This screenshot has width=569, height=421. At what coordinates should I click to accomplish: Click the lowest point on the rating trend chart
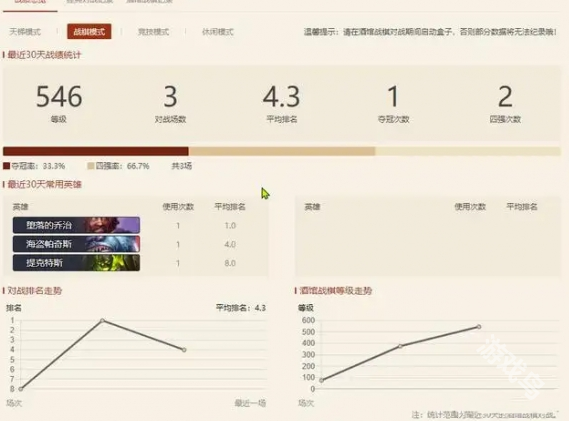[x=322, y=380]
